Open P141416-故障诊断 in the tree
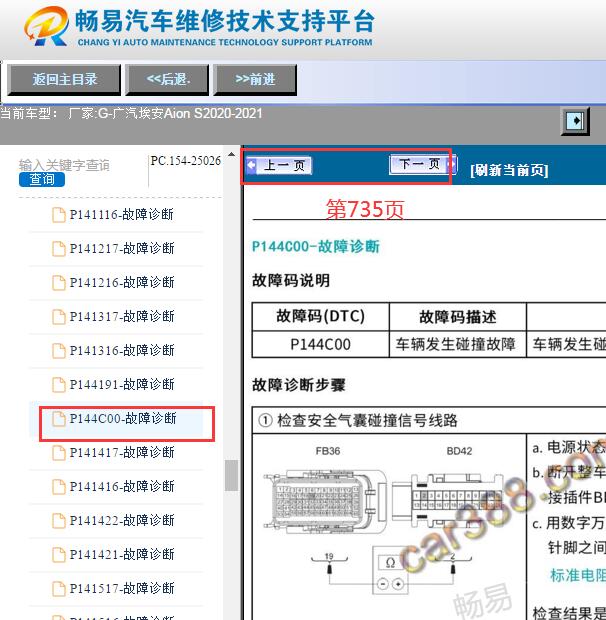606x620 pixels. click(x=122, y=486)
